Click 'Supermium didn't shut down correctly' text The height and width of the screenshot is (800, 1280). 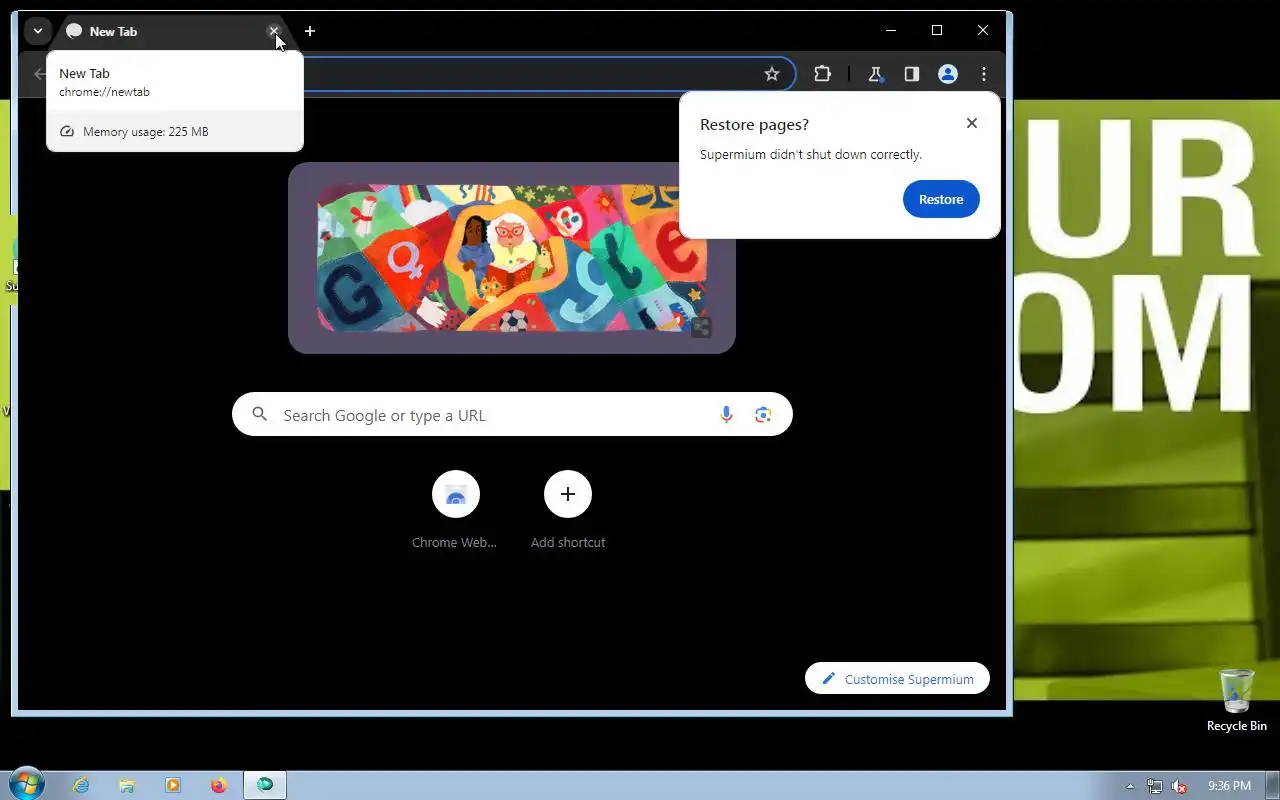tap(811, 154)
